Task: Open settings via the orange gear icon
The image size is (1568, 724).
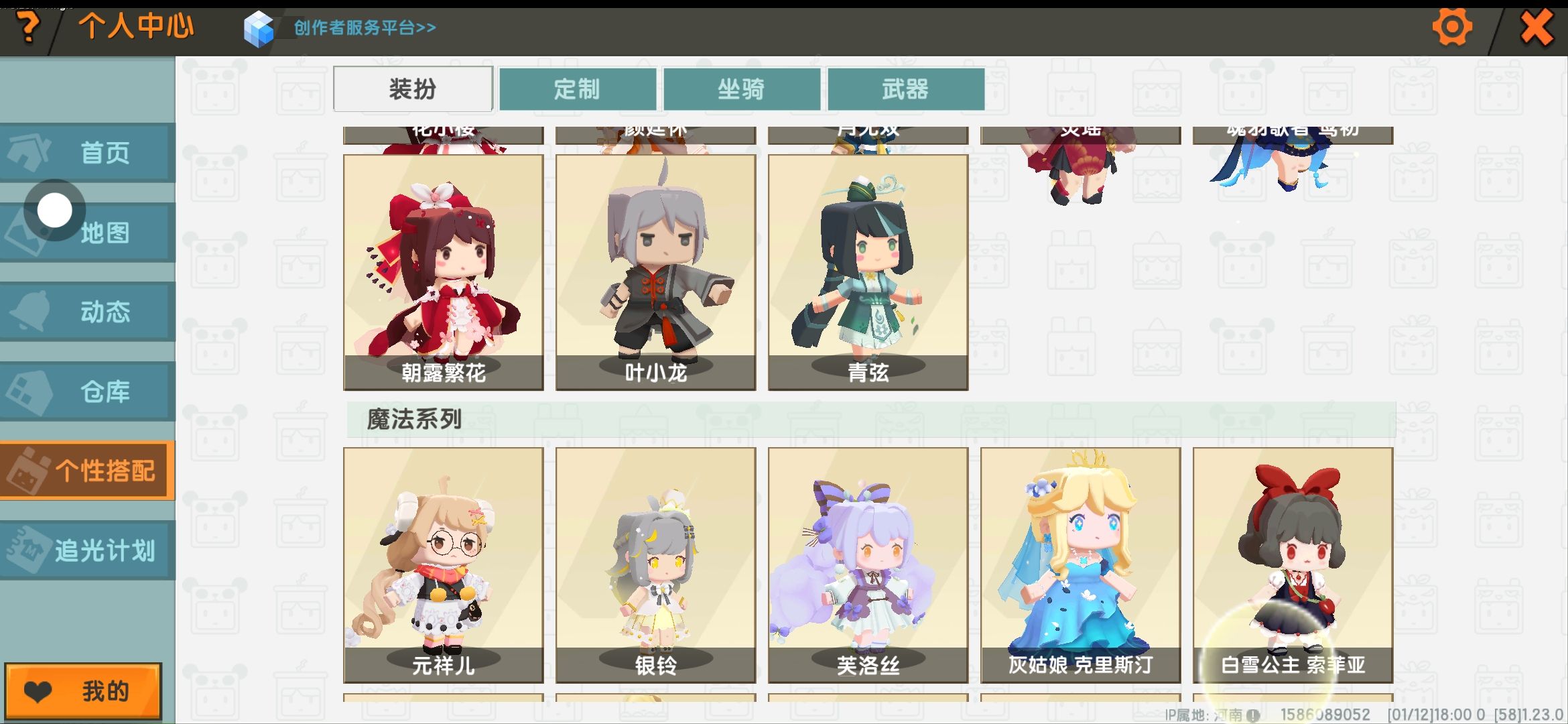Action: point(1452,27)
